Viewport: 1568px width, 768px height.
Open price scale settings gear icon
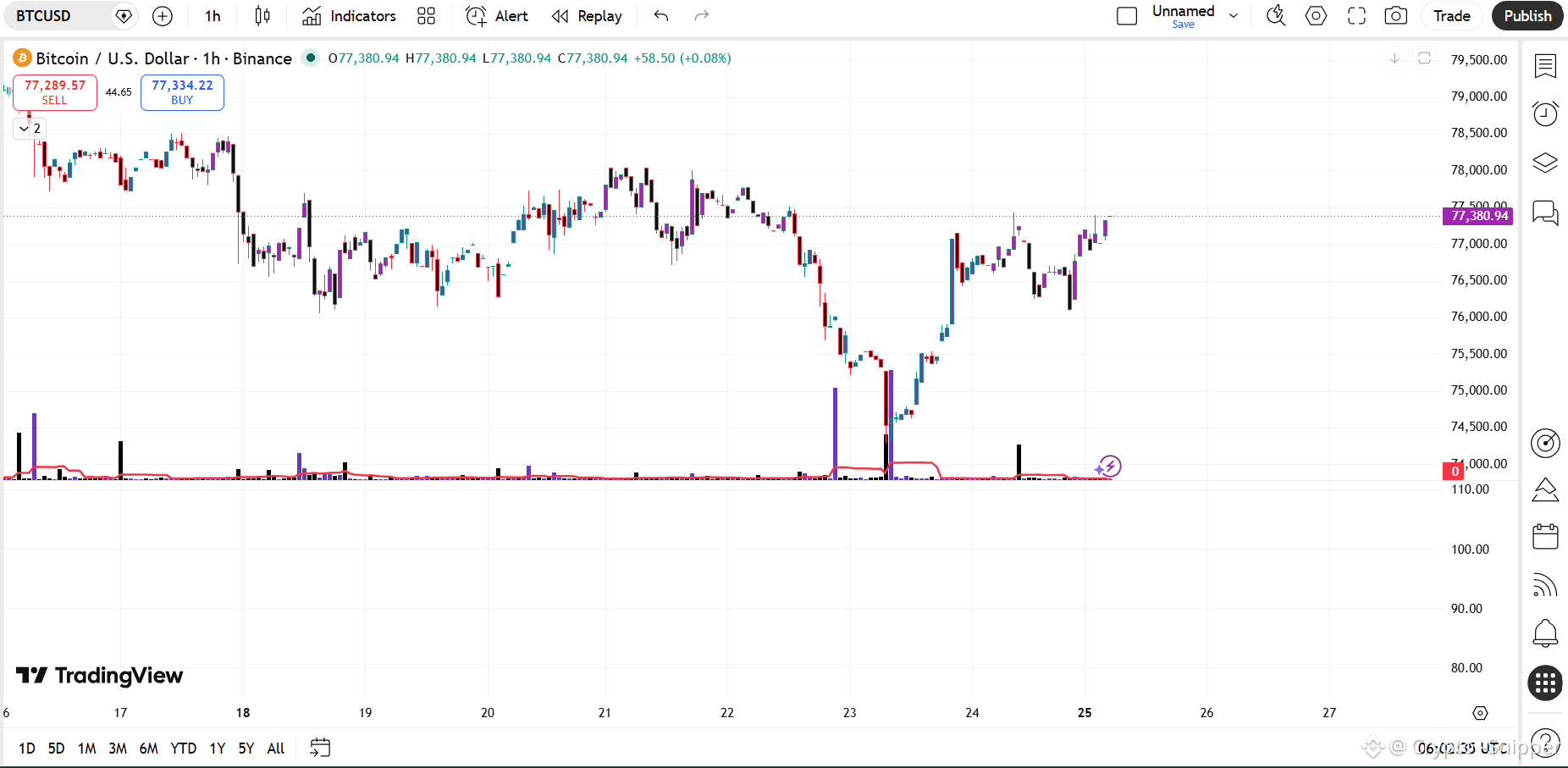1480,713
